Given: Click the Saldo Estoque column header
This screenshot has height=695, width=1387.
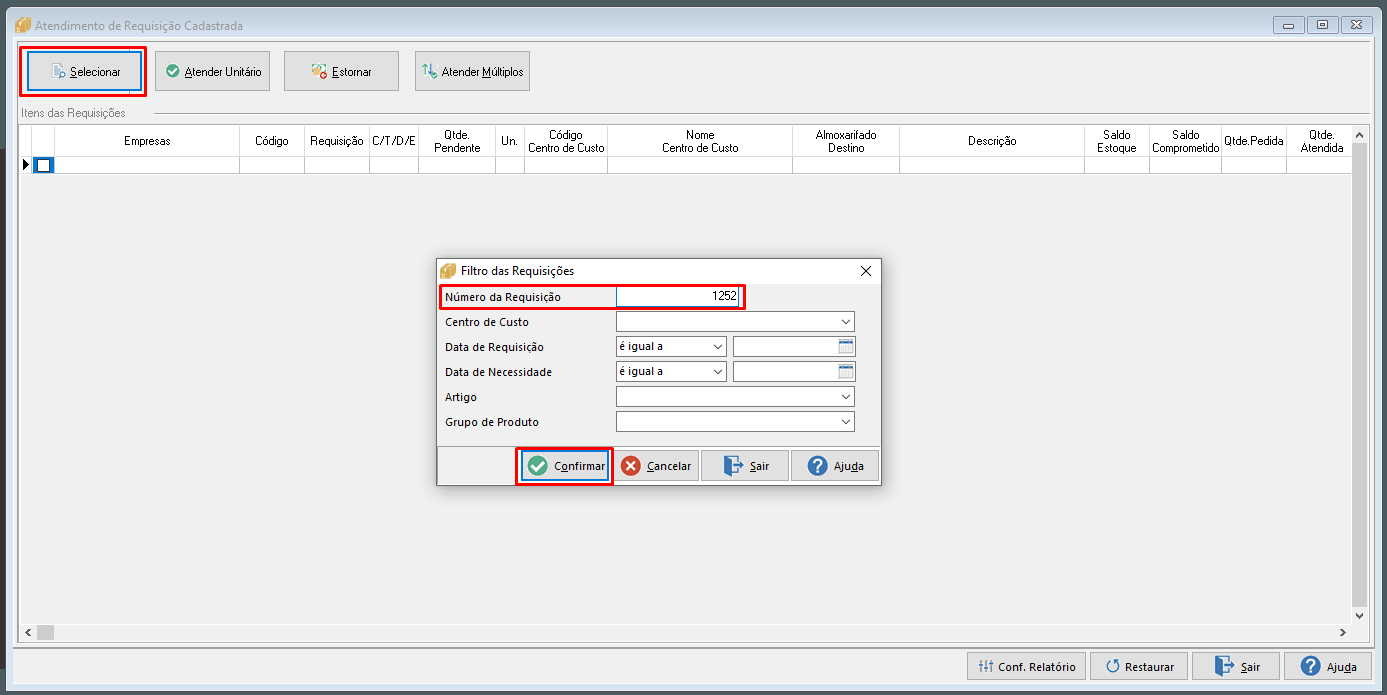Looking at the screenshot, I should [x=1117, y=141].
